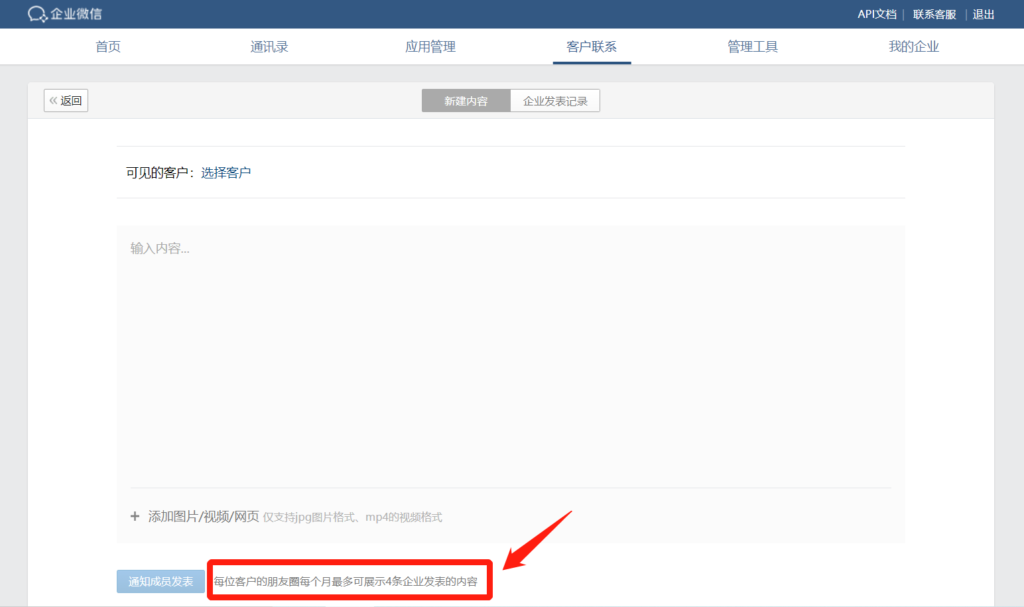This screenshot has width=1024, height=607.
Task: Click 选择客户 to choose visible customers
Action: pyautogui.click(x=226, y=173)
